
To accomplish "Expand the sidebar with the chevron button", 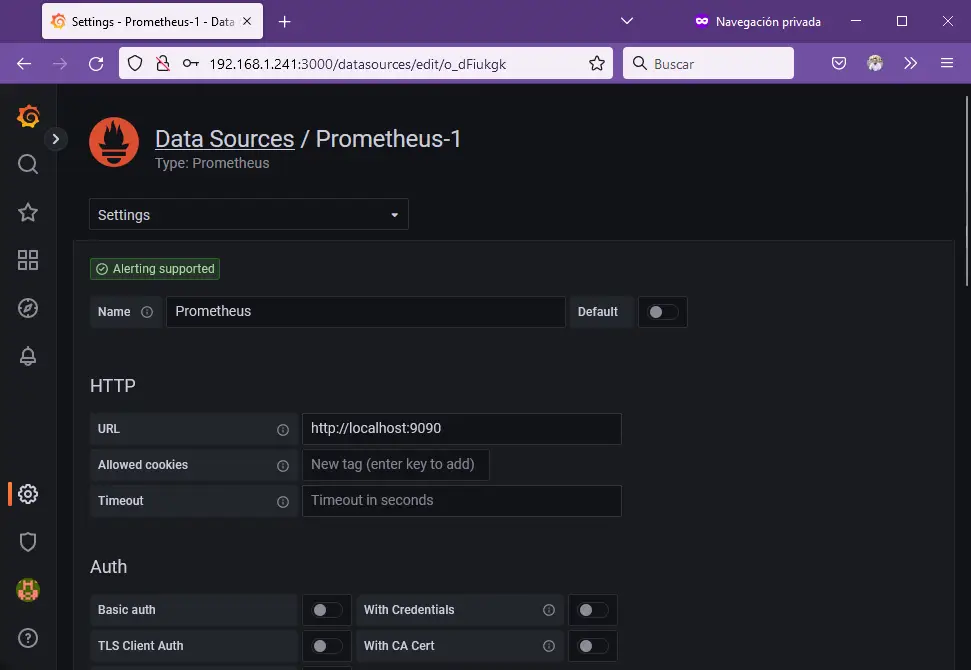I will 56,139.
